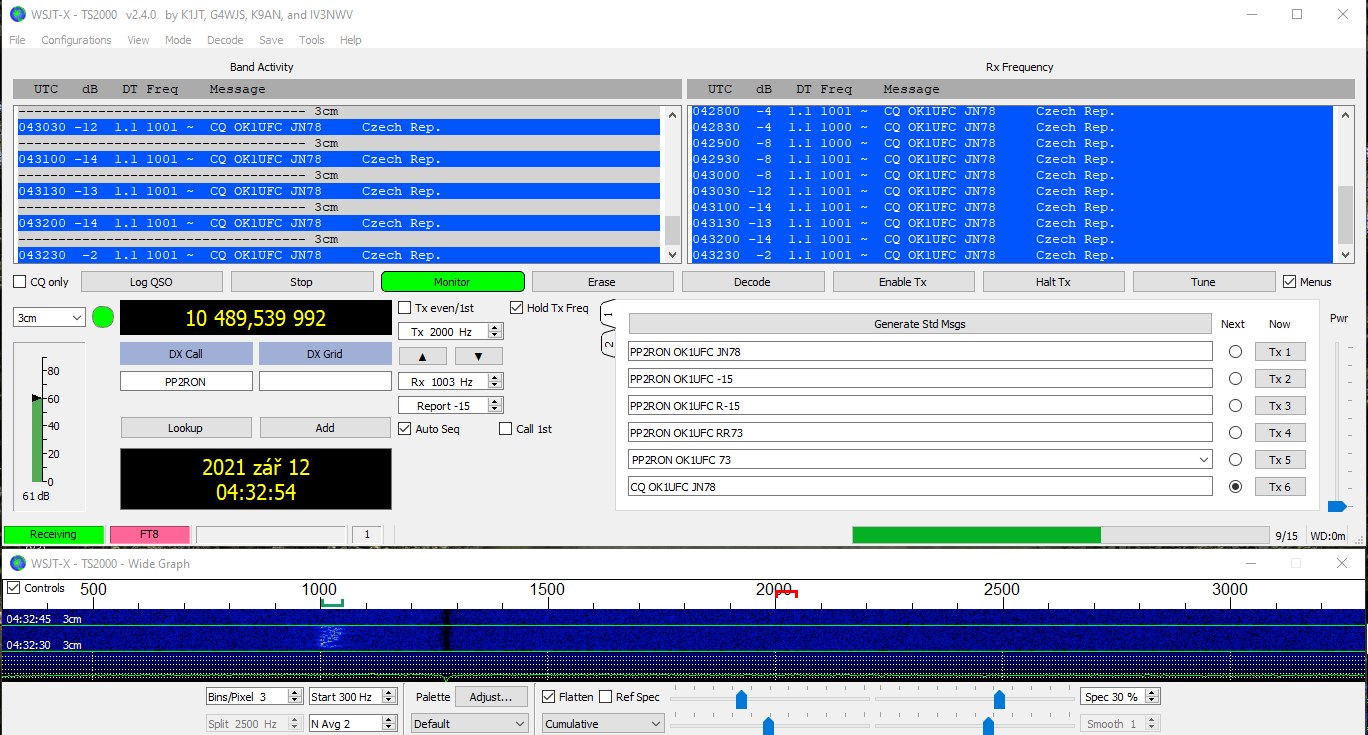Viewport: 1368px width, 735px height.
Task: Click the DX Grid input field
Action: click(325, 381)
